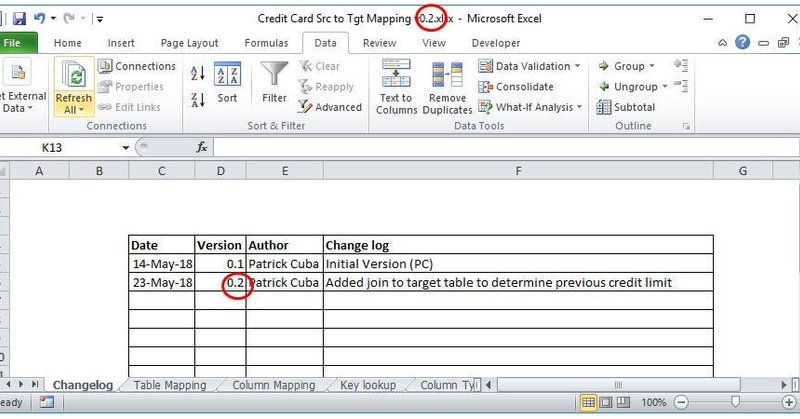Screen dimensions: 800x419
Task: Expand the Data Validation dropdown arrow
Action: [578, 66]
